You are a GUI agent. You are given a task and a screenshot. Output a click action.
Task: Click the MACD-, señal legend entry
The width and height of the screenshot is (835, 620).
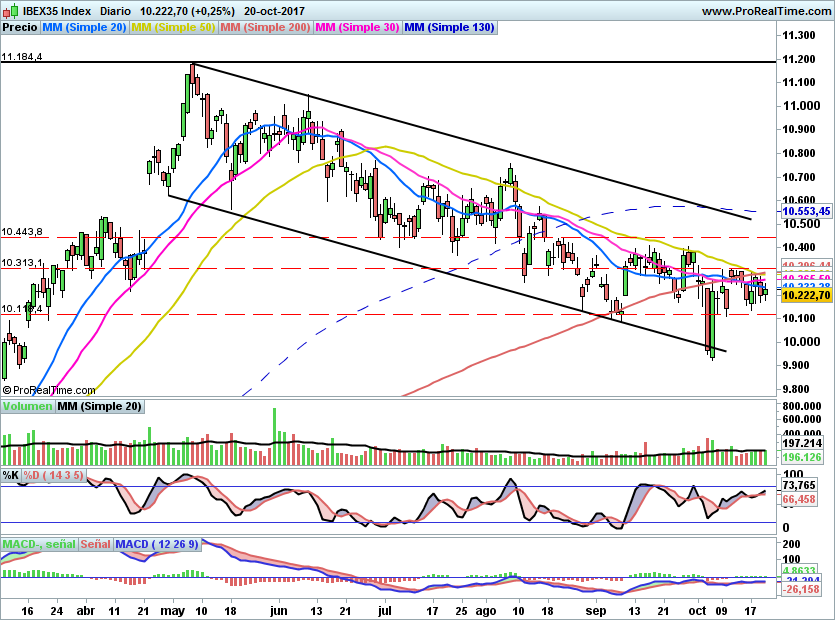tap(37, 544)
